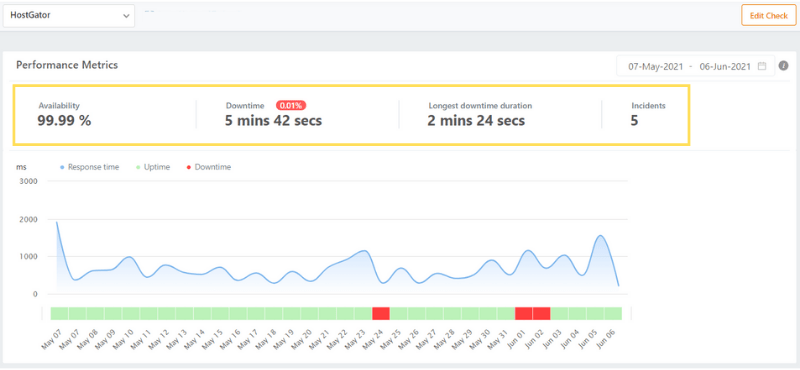Click the 5 mins 42 secs downtime value

click(273, 121)
